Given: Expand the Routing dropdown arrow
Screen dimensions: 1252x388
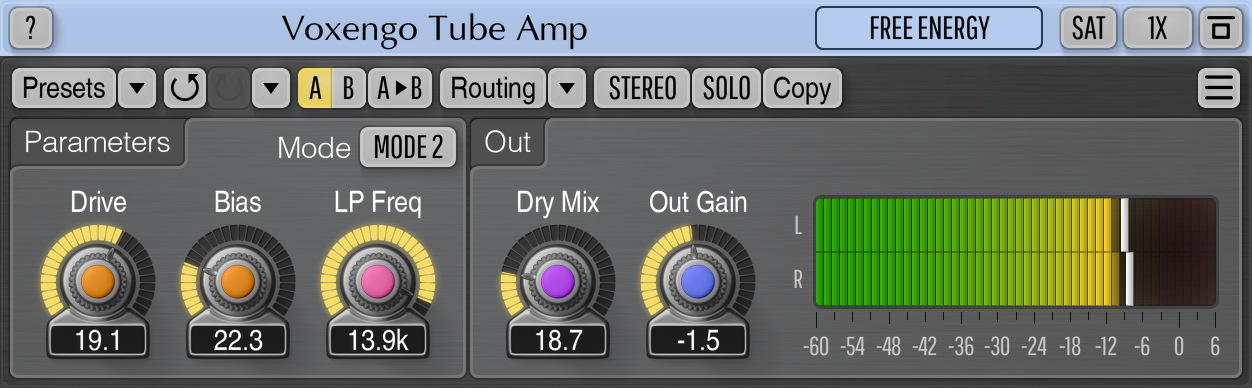Looking at the screenshot, I should 567,88.
